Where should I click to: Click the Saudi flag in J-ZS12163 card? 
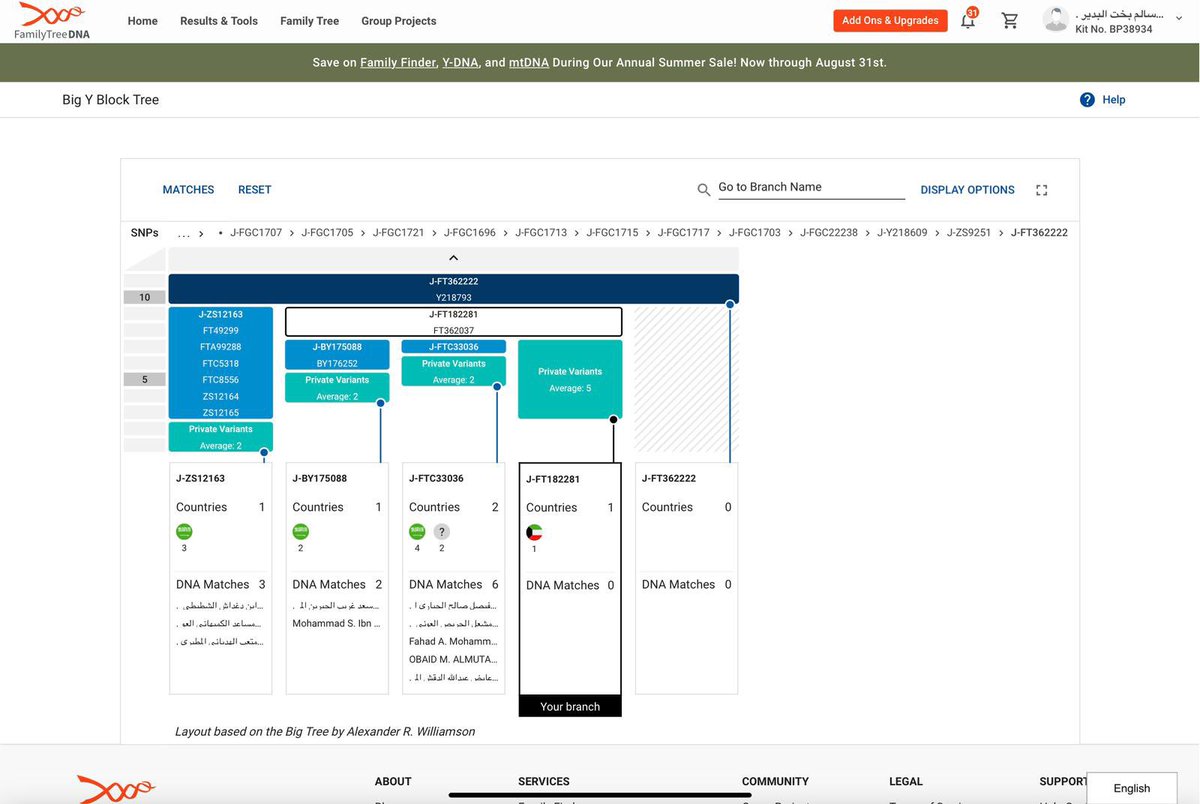(x=184, y=532)
